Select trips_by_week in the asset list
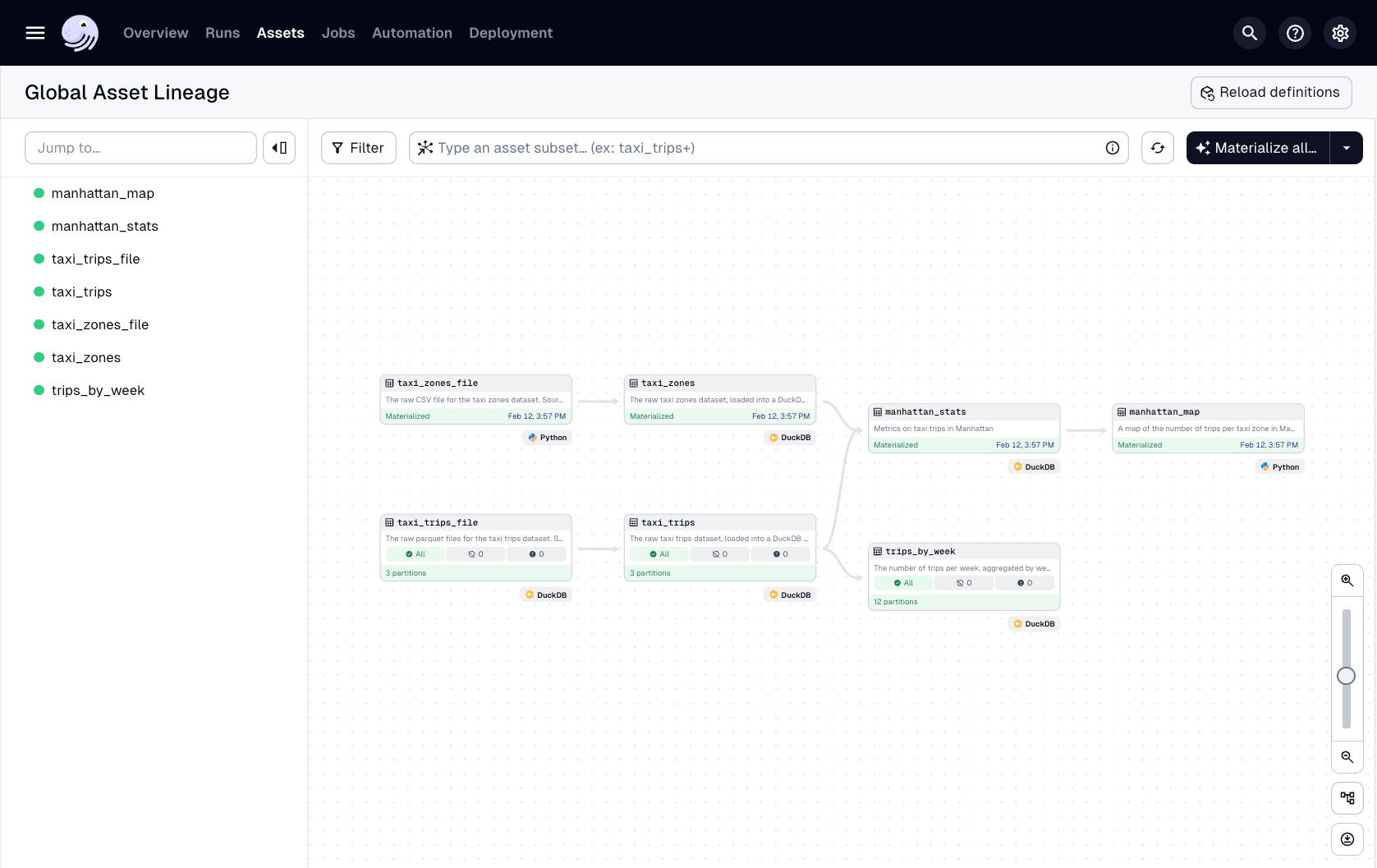This screenshot has height=868, width=1377. coord(98,390)
